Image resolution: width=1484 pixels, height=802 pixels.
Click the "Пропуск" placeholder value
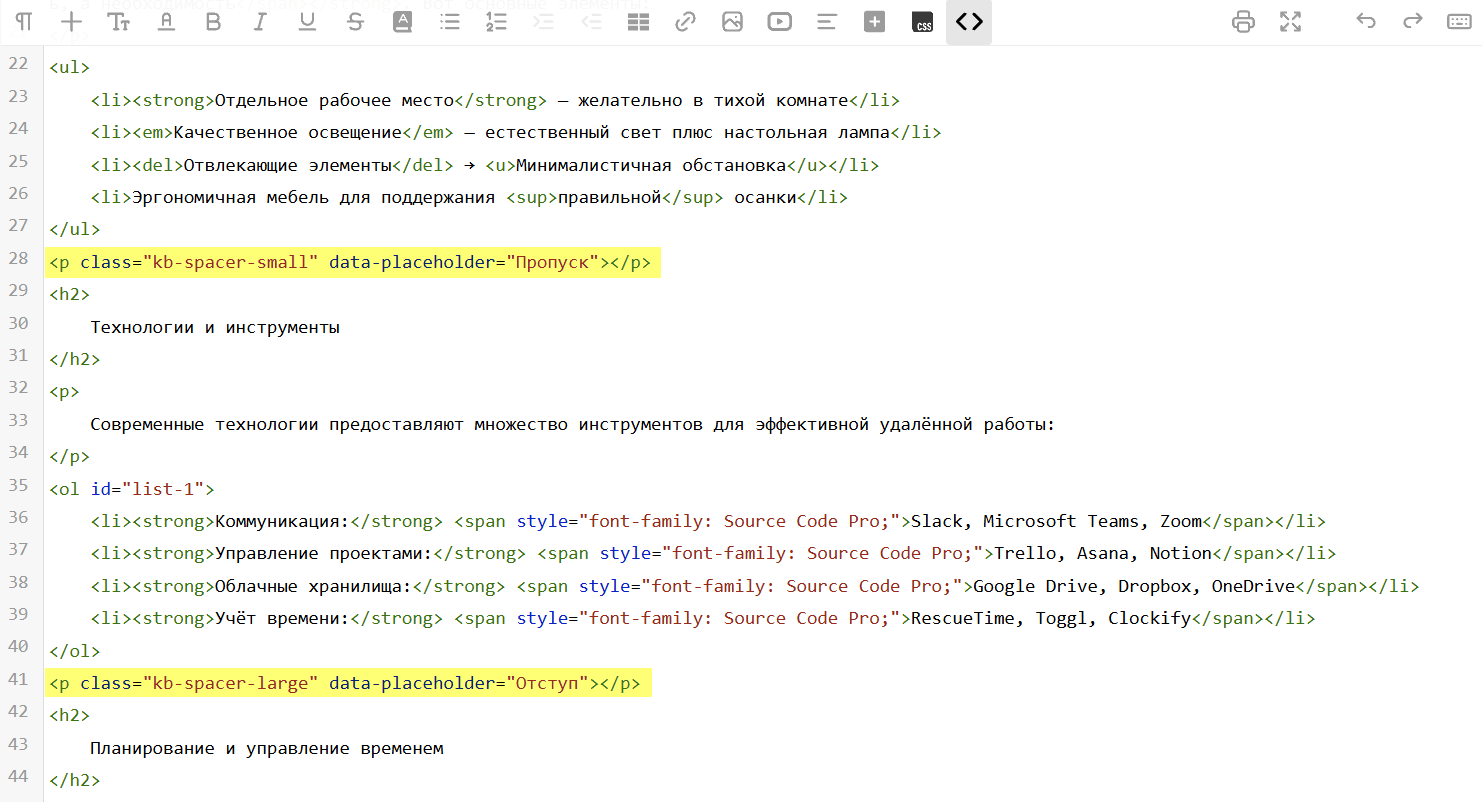552,263
